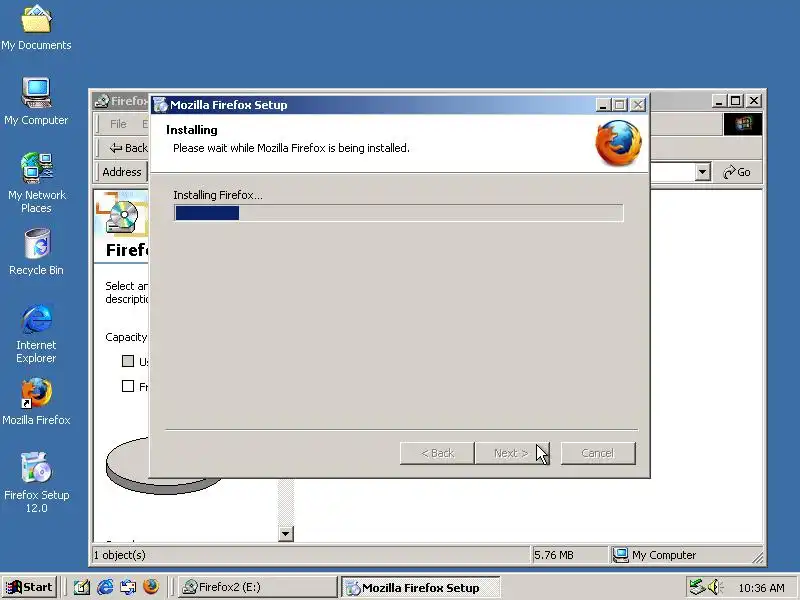Open the File menu in Explorer
Image resolution: width=800 pixels, height=600 pixels.
pyautogui.click(x=118, y=124)
